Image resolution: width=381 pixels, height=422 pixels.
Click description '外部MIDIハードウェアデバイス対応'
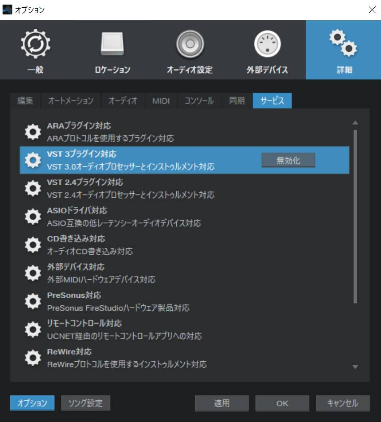[x=101, y=279]
